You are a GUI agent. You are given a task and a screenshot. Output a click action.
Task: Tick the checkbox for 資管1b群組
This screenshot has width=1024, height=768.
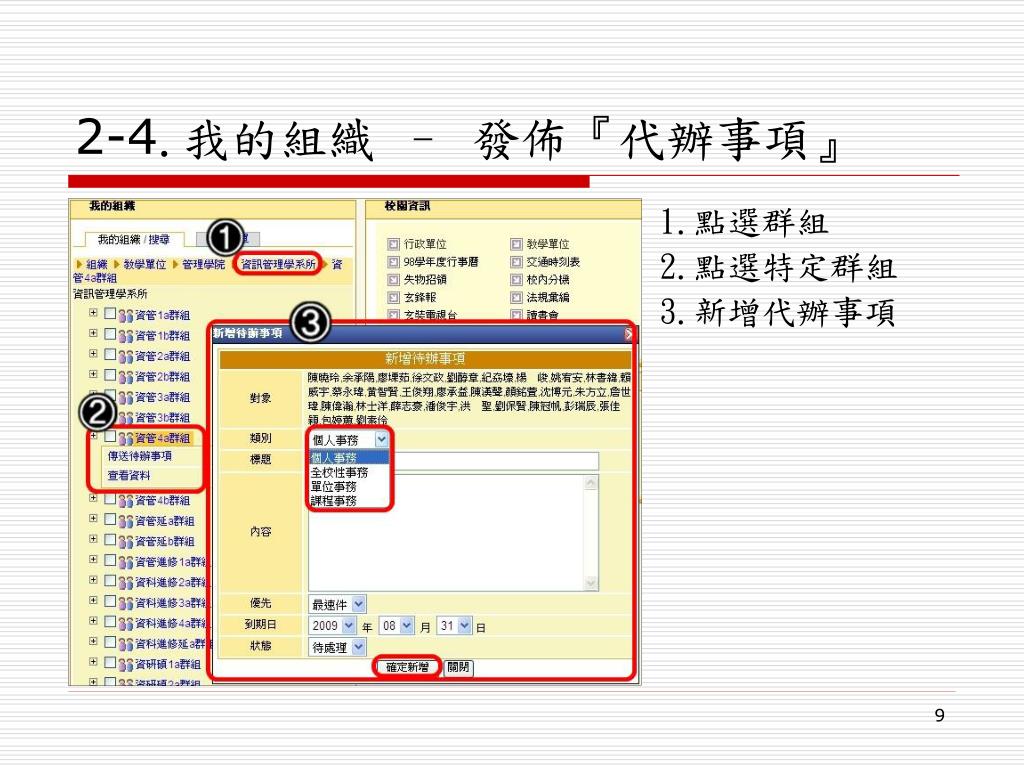[110, 334]
